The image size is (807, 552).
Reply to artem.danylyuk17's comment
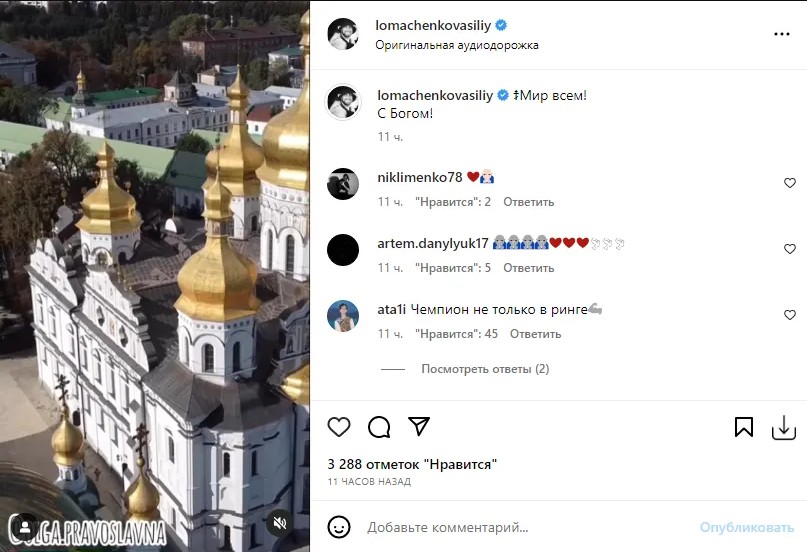(528, 268)
